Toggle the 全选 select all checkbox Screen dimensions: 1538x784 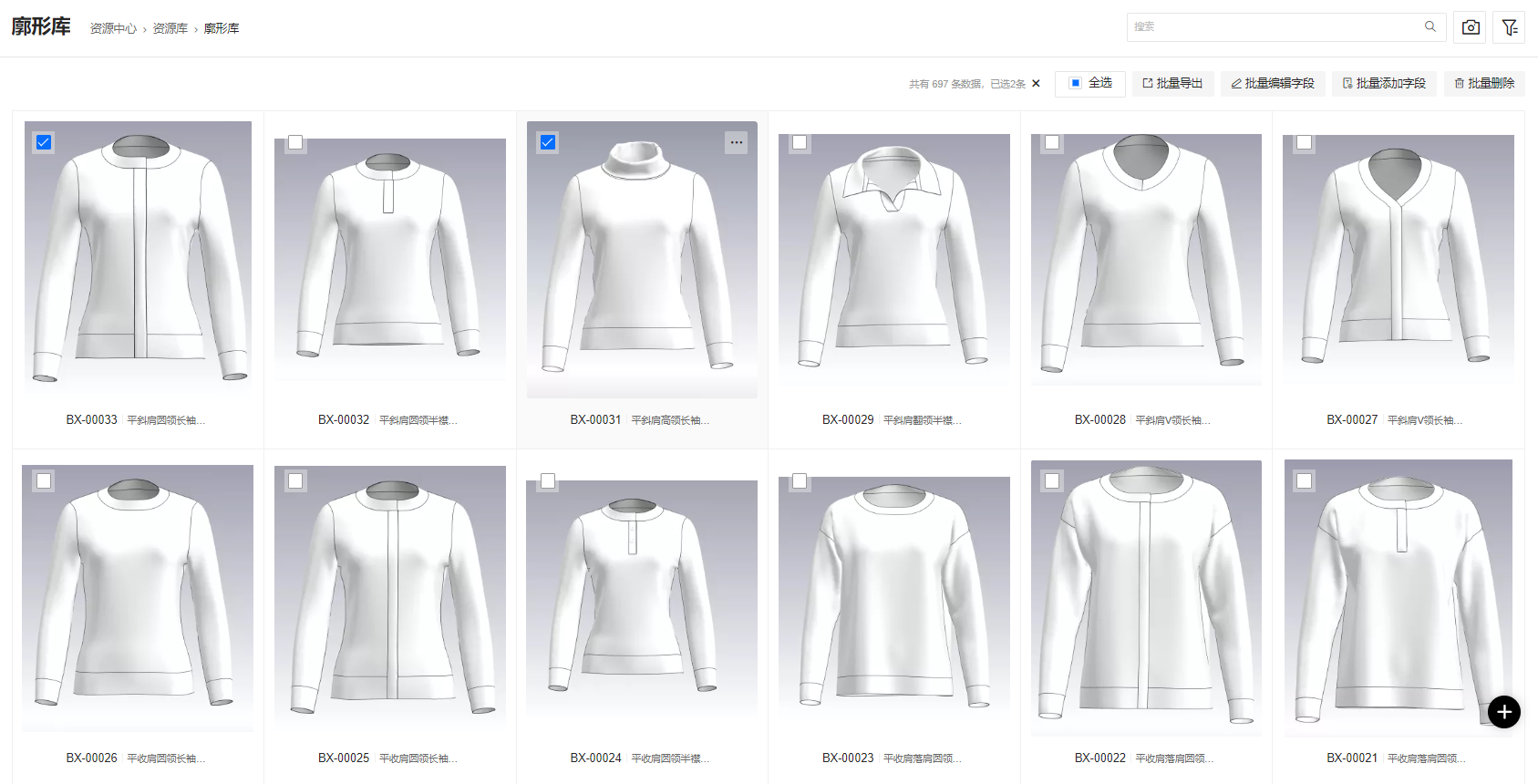pos(1076,83)
